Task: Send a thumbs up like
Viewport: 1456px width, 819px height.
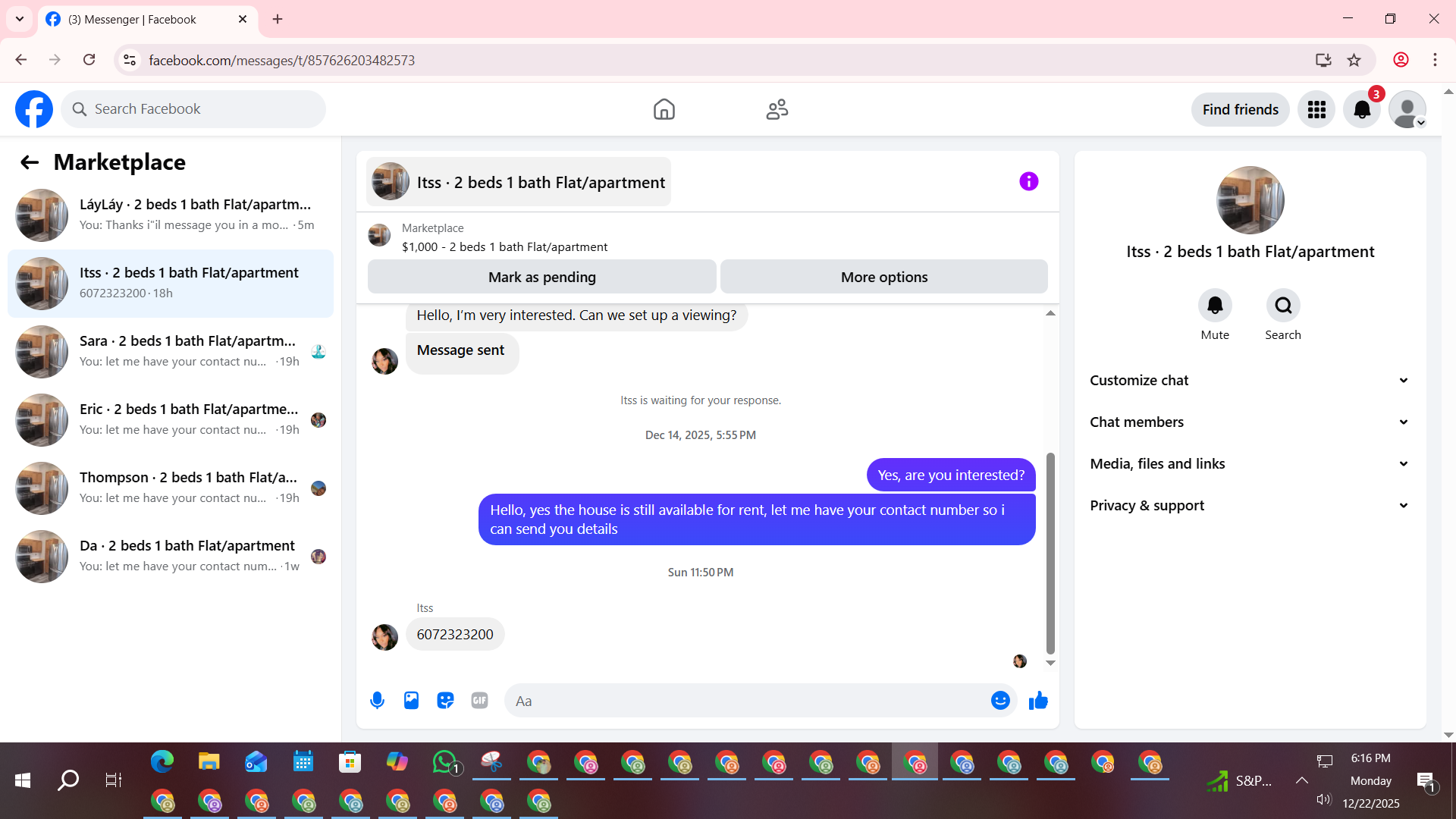Action: point(1038,701)
